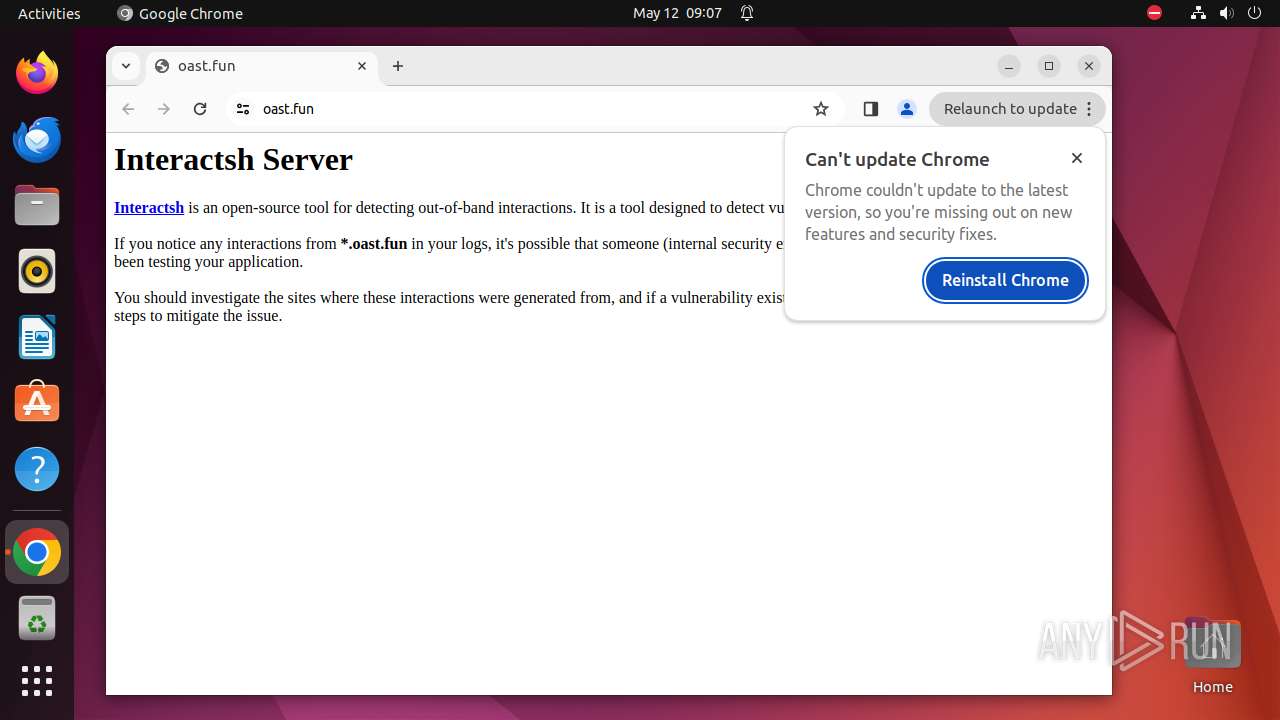This screenshot has width=1280, height=720.
Task: Open the Google Chrome app menu
Action: (180, 13)
